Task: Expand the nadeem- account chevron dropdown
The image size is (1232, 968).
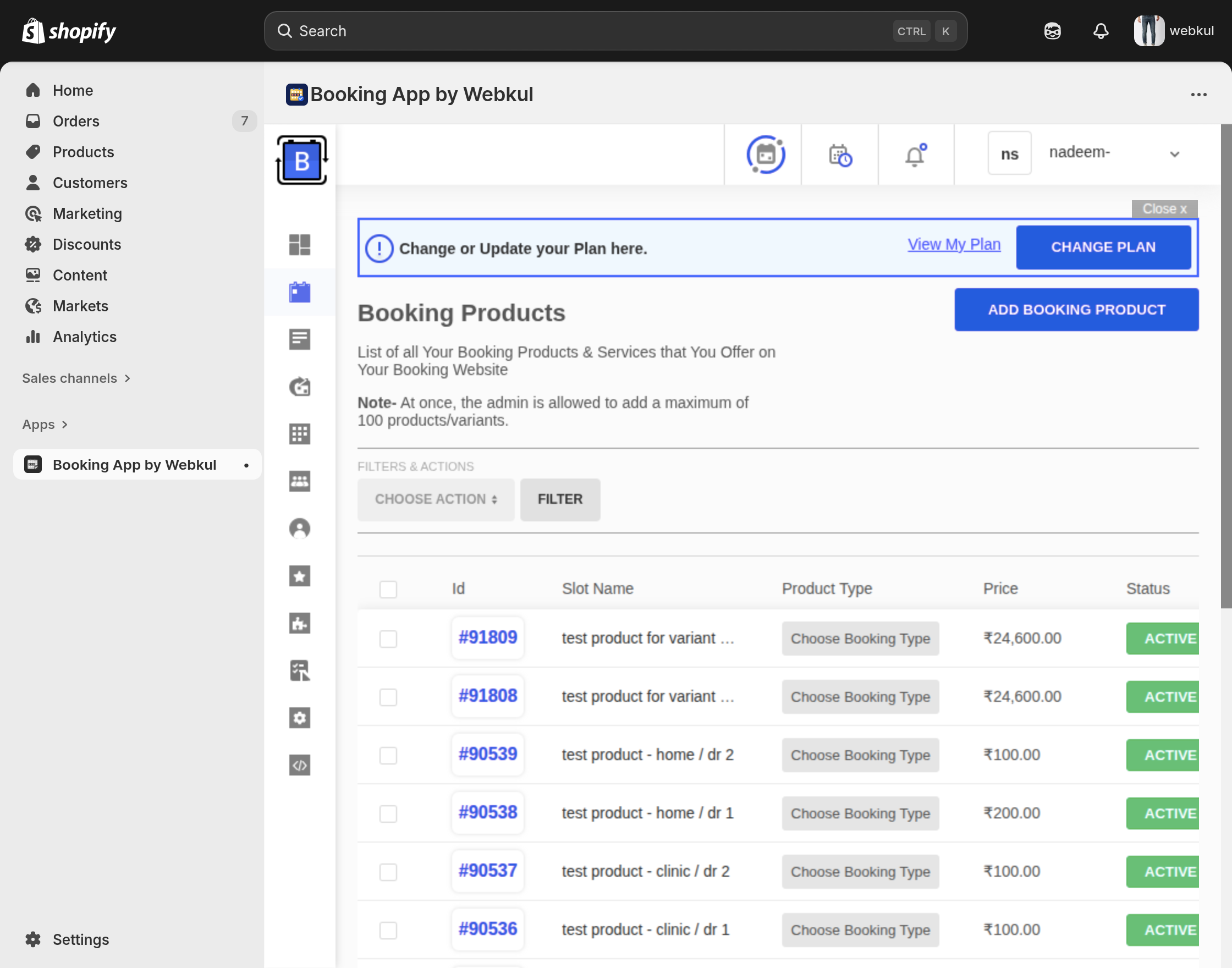Action: [x=1174, y=153]
